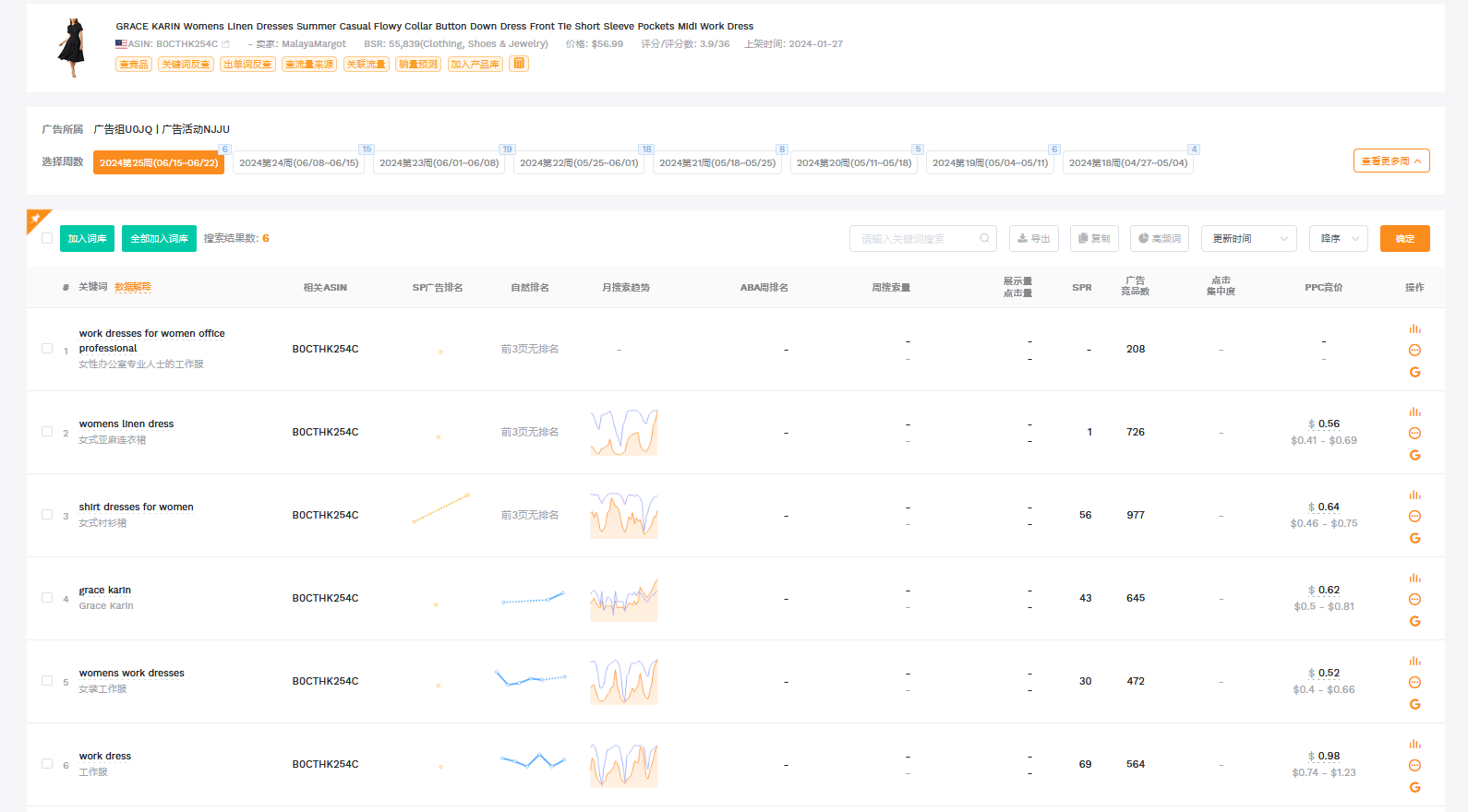The width and height of the screenshot is (1468, 812).
Task: Click Google search icon for 'grace karin' row
Action: (x=1414, y=621)
